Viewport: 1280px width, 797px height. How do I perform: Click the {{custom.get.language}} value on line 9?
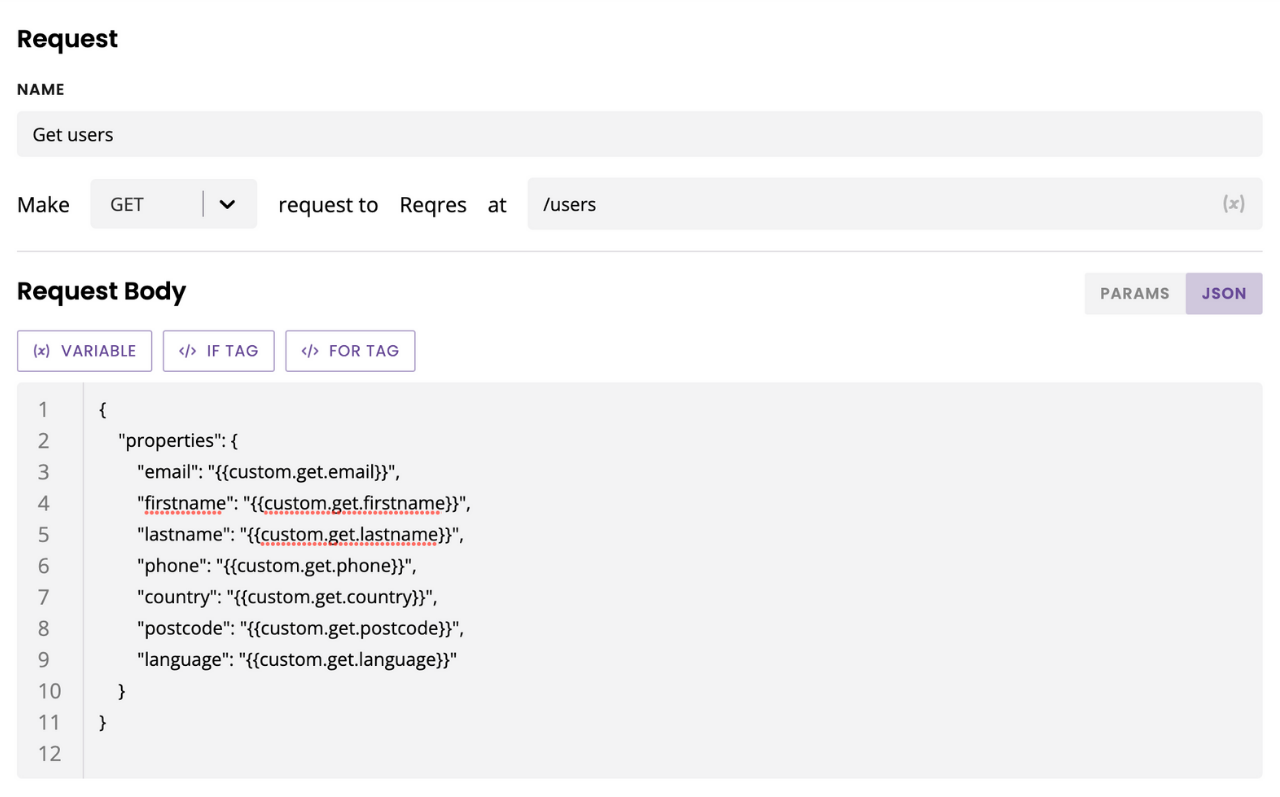click(346, 660)
